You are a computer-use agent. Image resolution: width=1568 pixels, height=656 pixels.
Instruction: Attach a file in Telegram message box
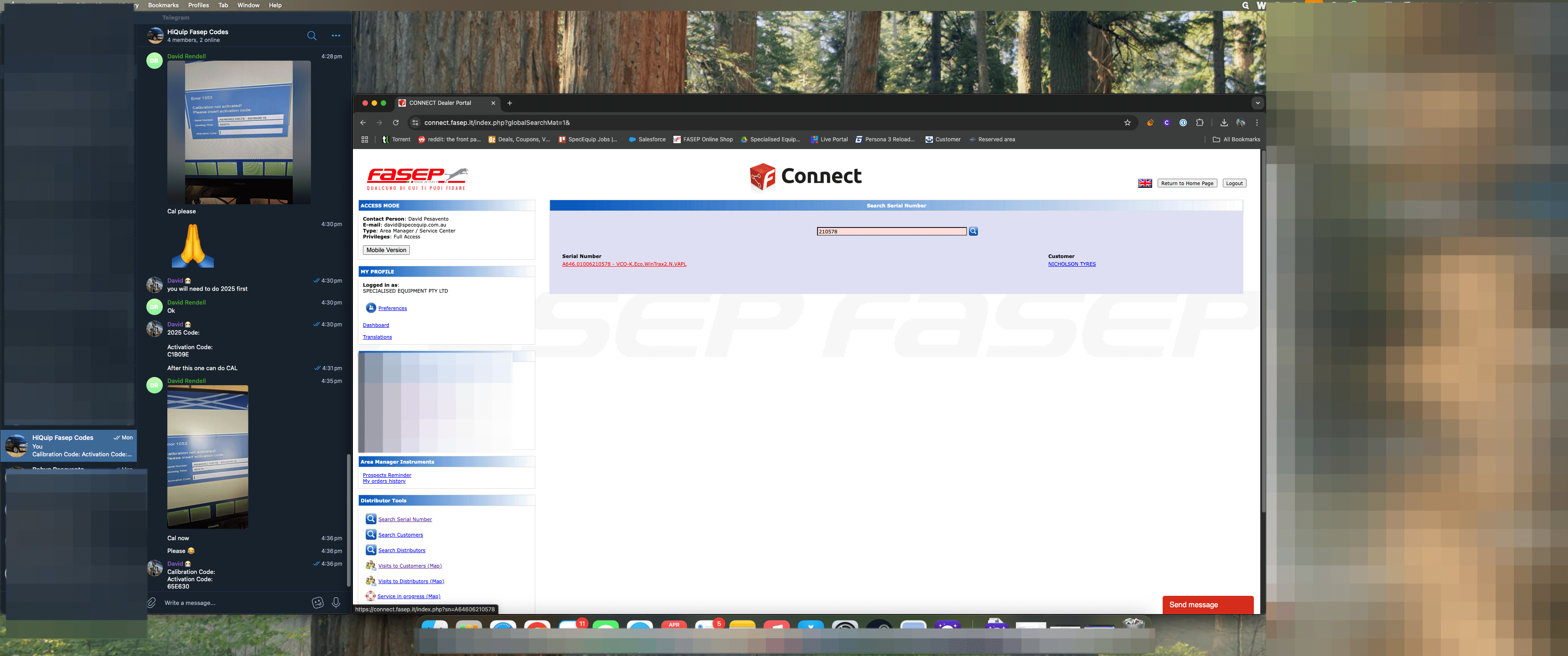[x=151, y=603]
